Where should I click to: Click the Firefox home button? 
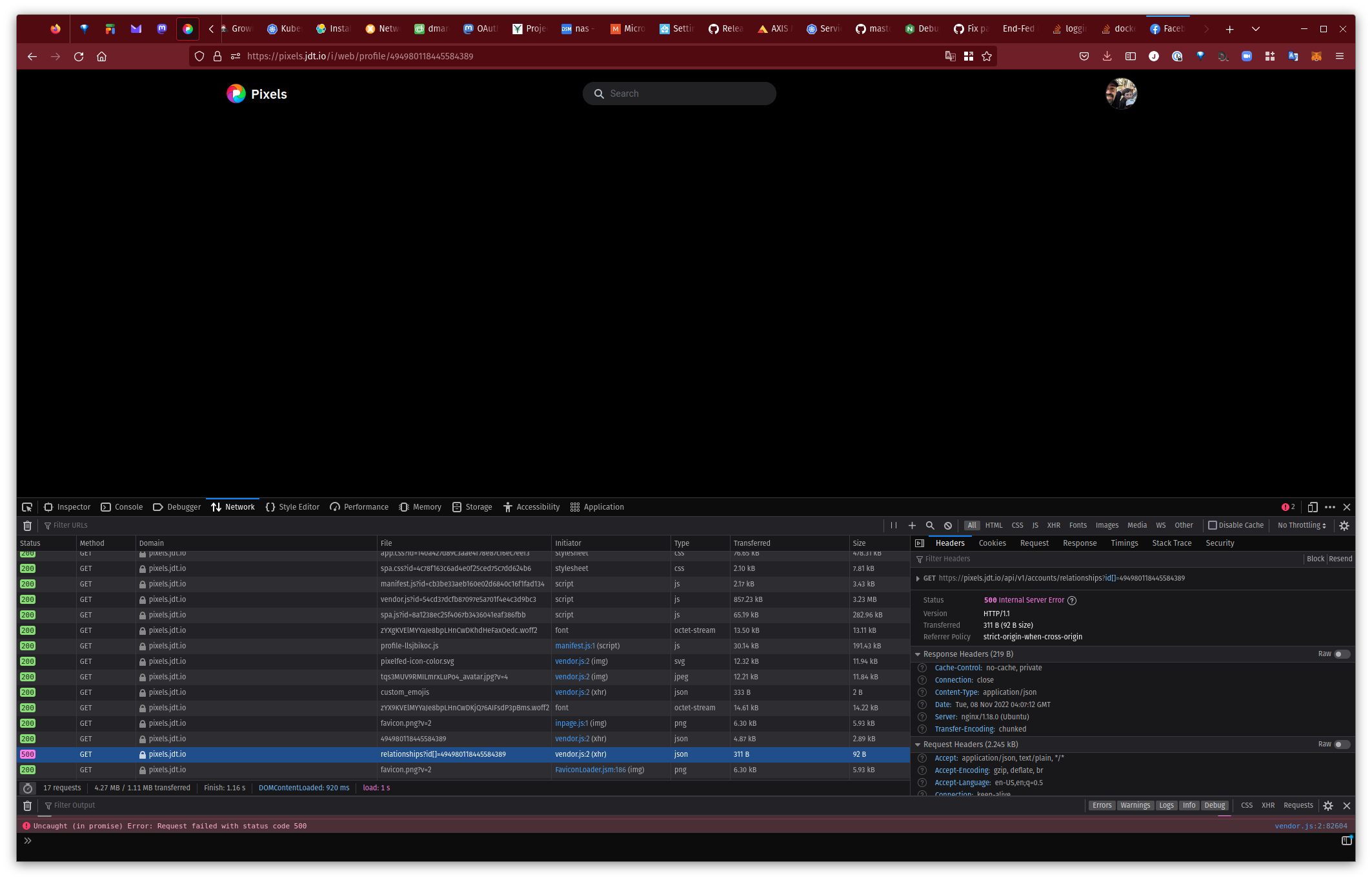tap(101, 57)
